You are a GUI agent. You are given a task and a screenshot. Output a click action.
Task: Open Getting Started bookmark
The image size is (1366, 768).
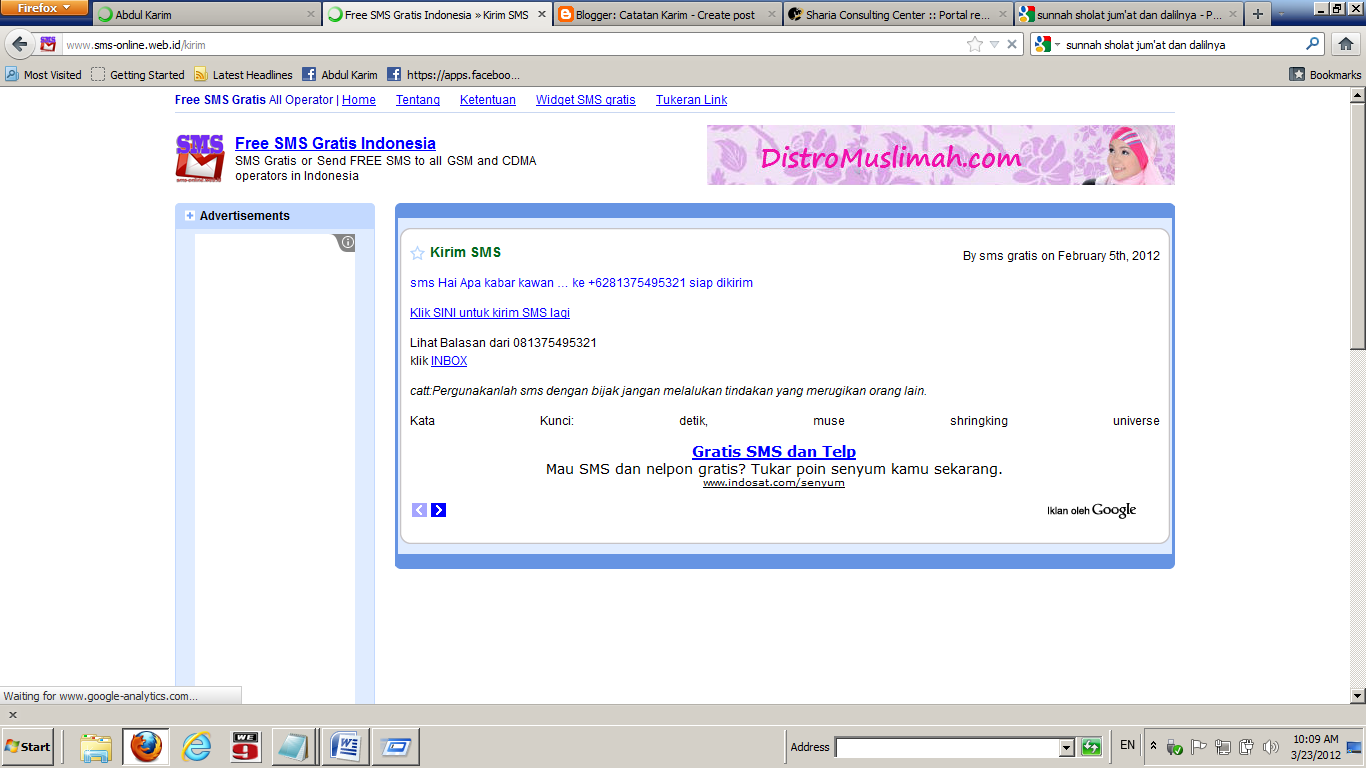(138, 75)
